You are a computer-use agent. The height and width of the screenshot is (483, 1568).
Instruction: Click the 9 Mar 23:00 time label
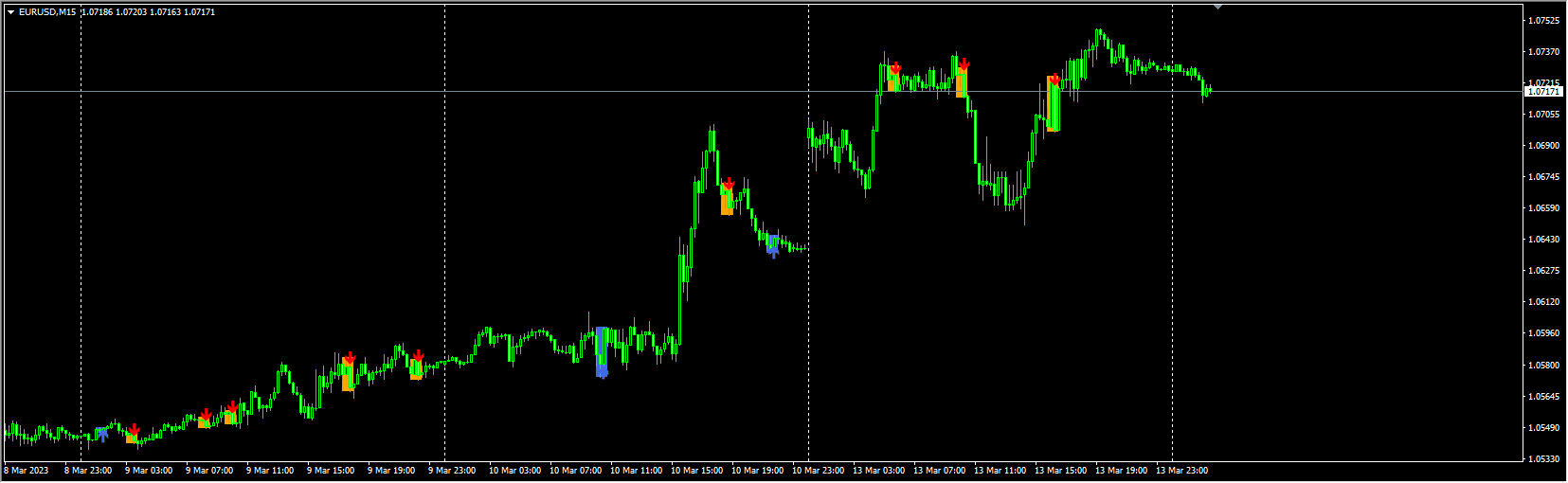[x=452, y=471]
